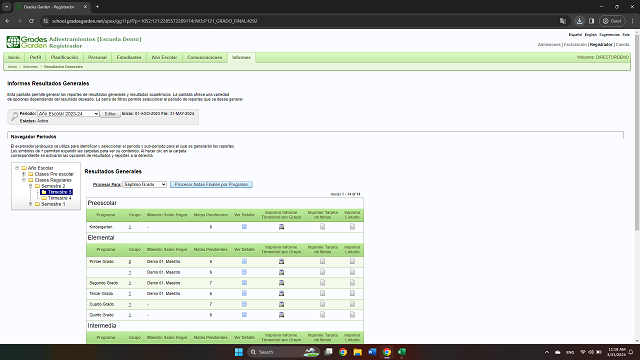Click the Editar button
The height and width of the screenshot is (360, 640).
(110, 114)
